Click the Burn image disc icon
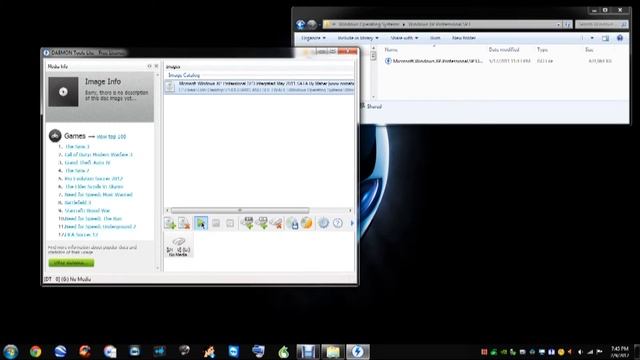This screenshot has height=360, width=640. [306, 223]
